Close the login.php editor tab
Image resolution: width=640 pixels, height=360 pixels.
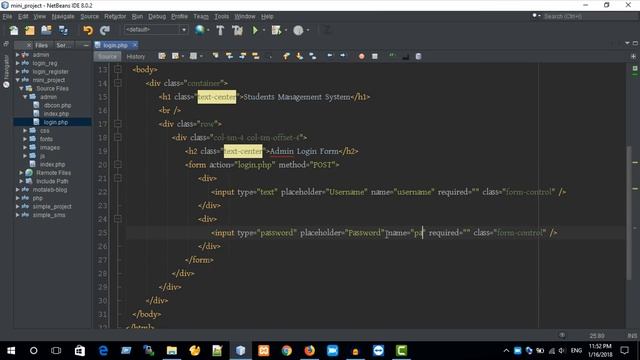click(x=135, y=45)
